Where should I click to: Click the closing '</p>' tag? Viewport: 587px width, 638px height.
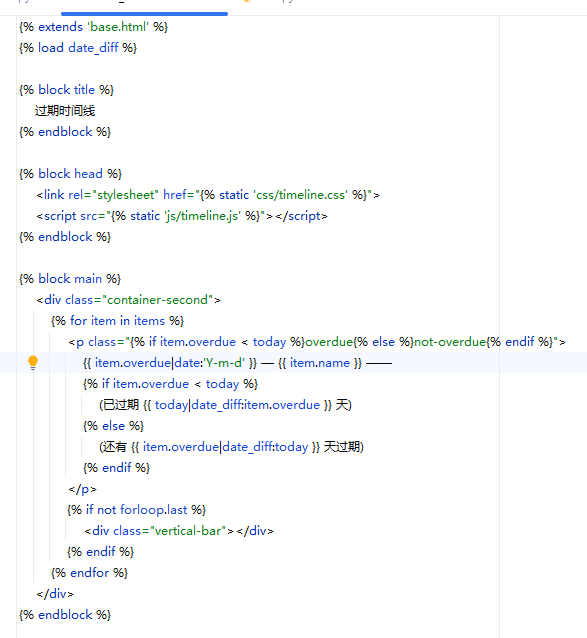coord(83,489)
